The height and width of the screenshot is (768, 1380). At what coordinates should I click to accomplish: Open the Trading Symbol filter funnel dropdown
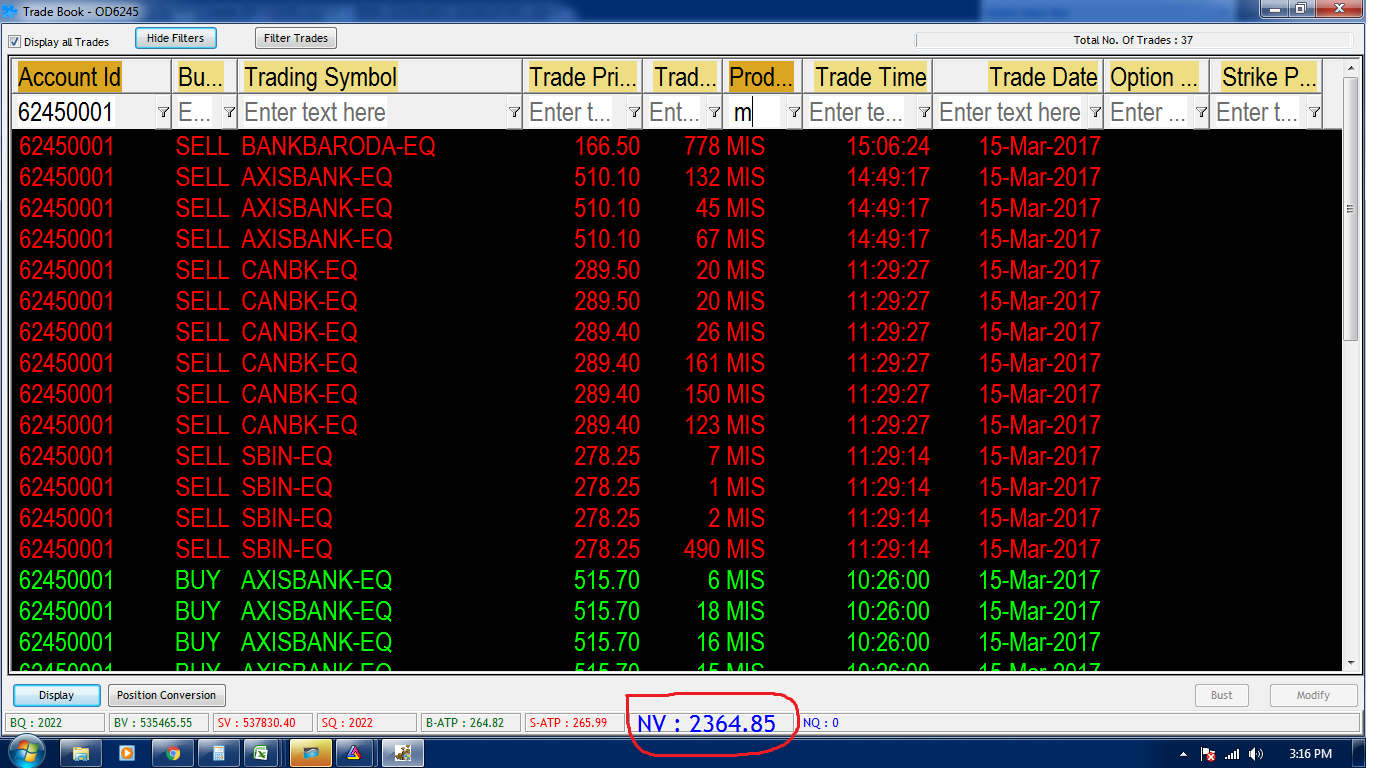click(514, 112)
